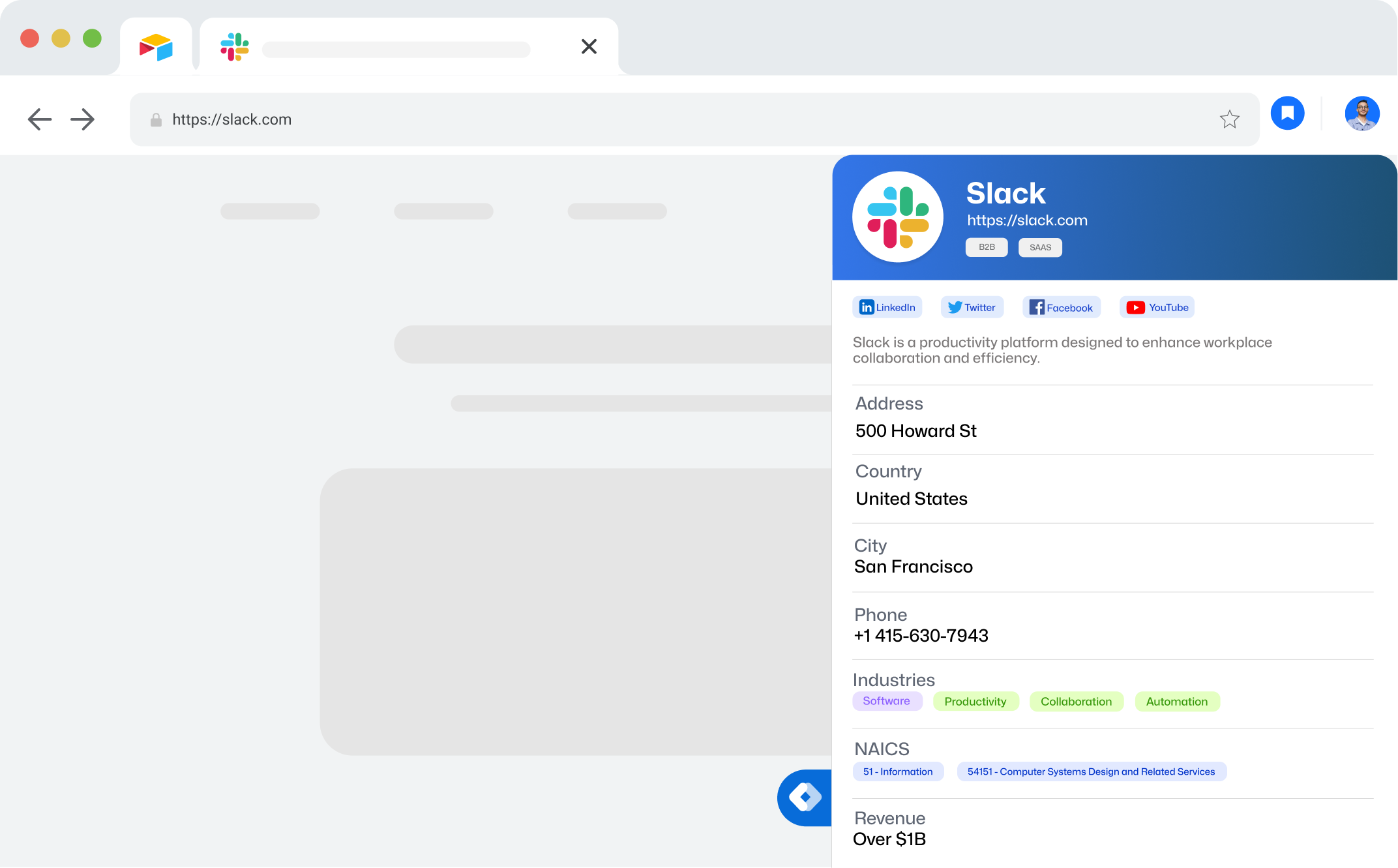Click the floating blue diamond extension icon

[x=805, y=798]
